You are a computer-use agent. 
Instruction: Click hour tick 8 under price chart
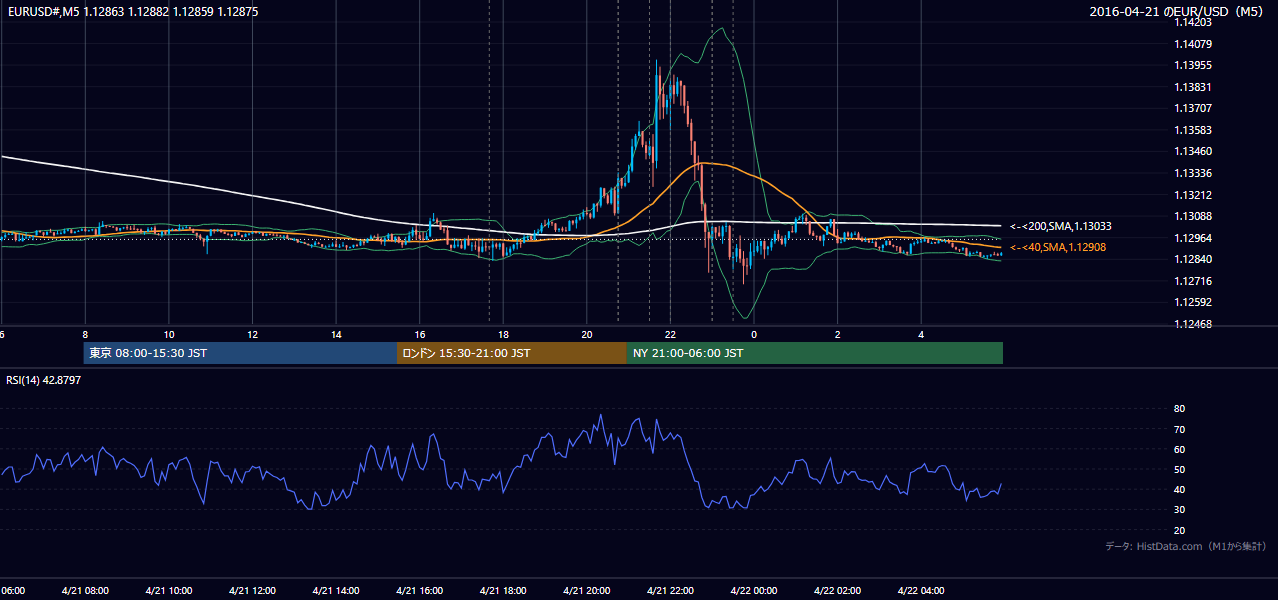(x=85, y=334)
